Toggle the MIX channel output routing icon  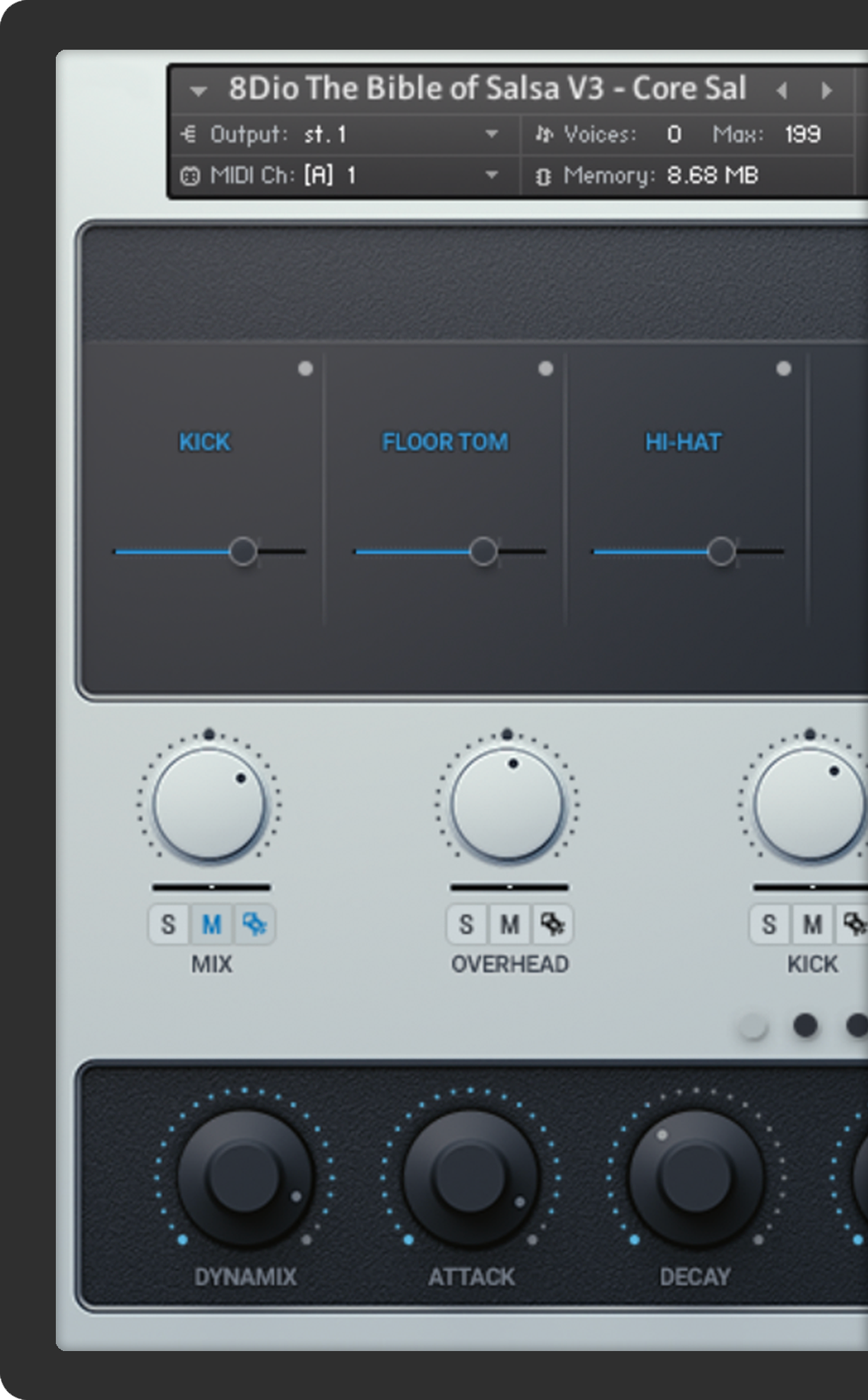pos(255,925)
